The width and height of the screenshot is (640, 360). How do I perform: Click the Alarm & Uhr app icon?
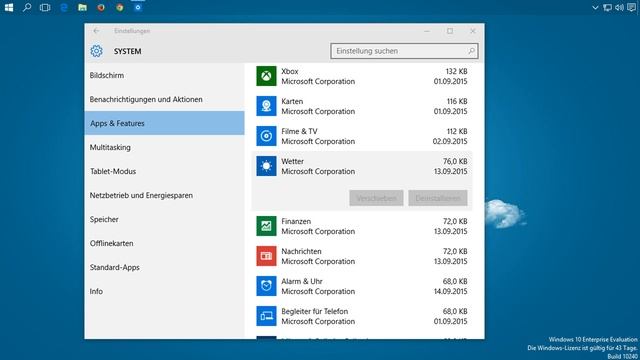(x=266, y=286)
